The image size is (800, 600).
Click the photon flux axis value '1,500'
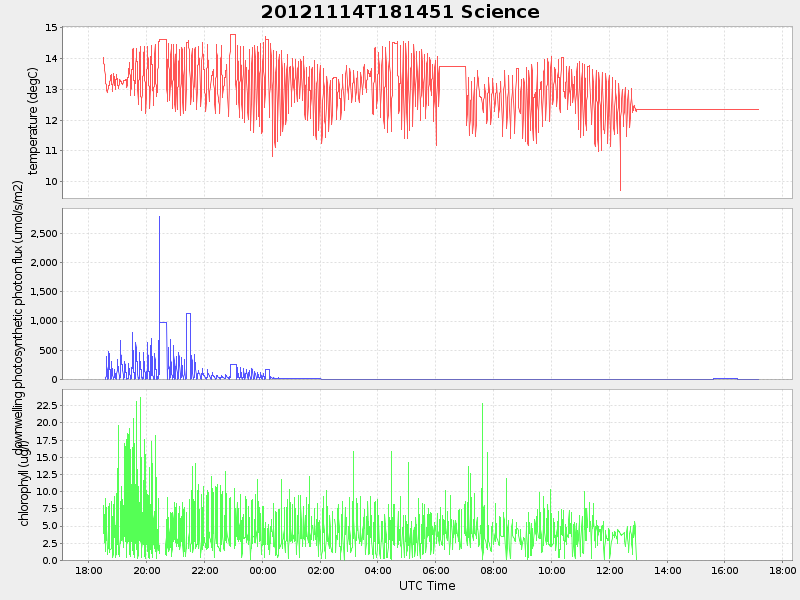[x=44, y=292]
